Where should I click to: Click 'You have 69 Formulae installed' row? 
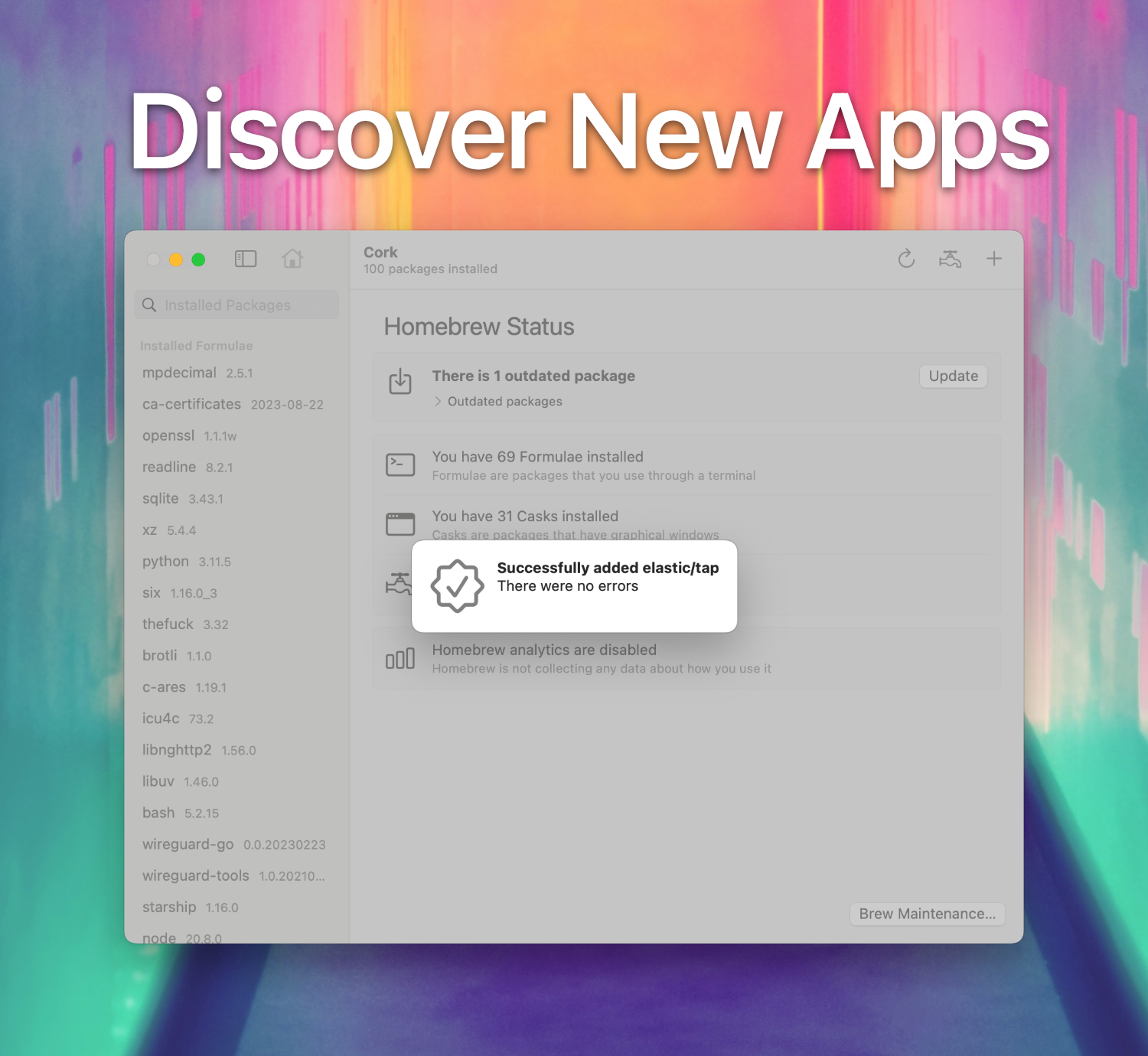(687, 465)
